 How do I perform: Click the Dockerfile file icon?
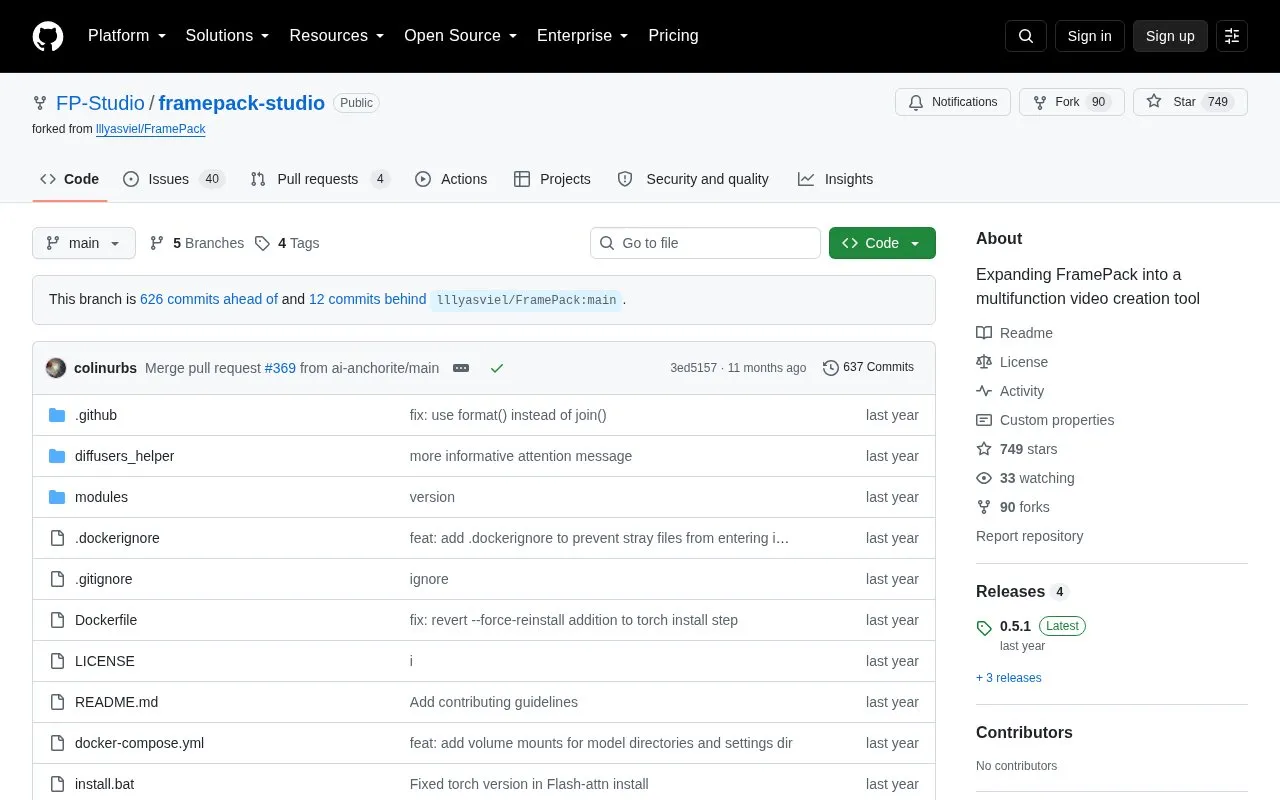pos(57,620)
